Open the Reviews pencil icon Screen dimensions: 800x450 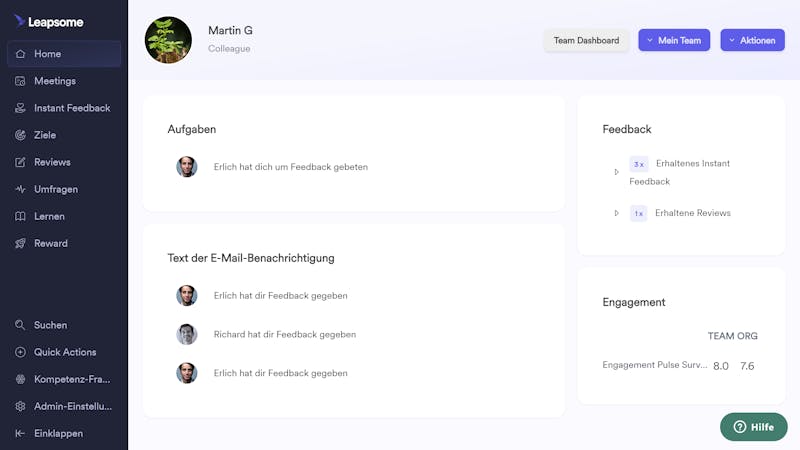point(20,162)
